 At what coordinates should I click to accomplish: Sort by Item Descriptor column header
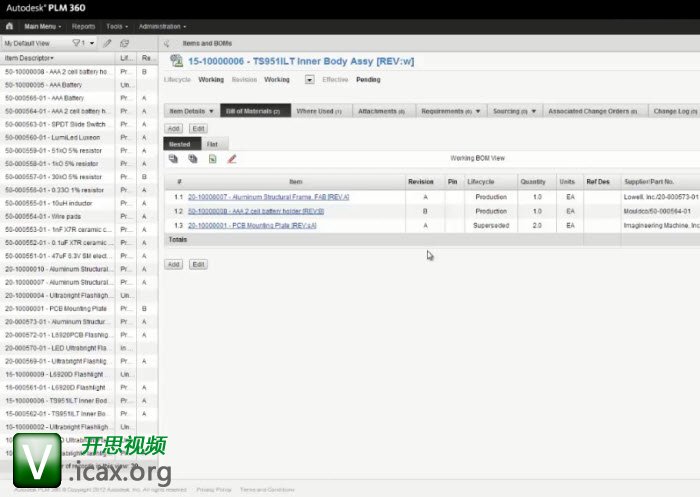point(29,58)
